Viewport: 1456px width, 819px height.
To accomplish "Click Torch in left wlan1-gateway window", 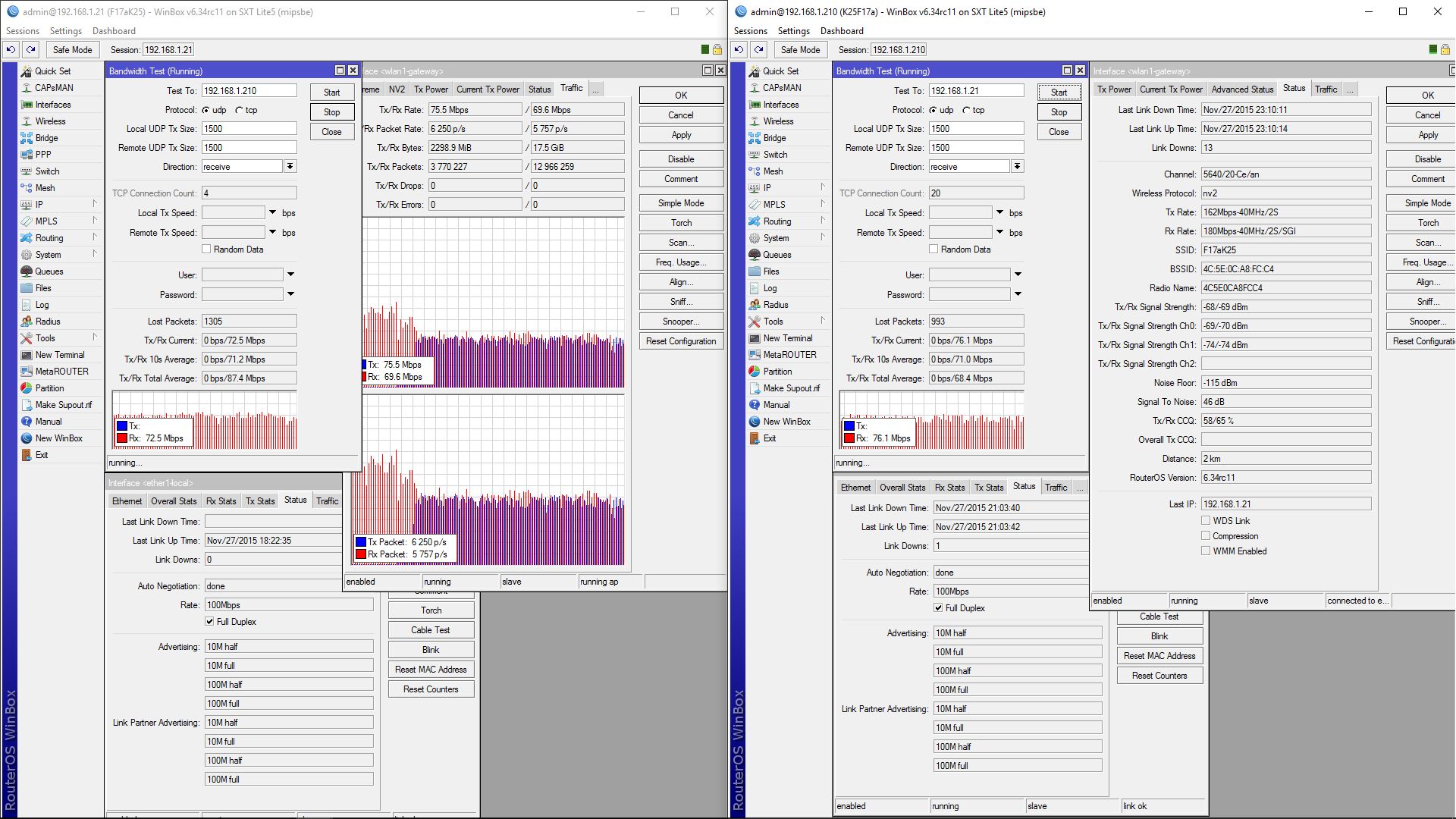I will [681, 223].
